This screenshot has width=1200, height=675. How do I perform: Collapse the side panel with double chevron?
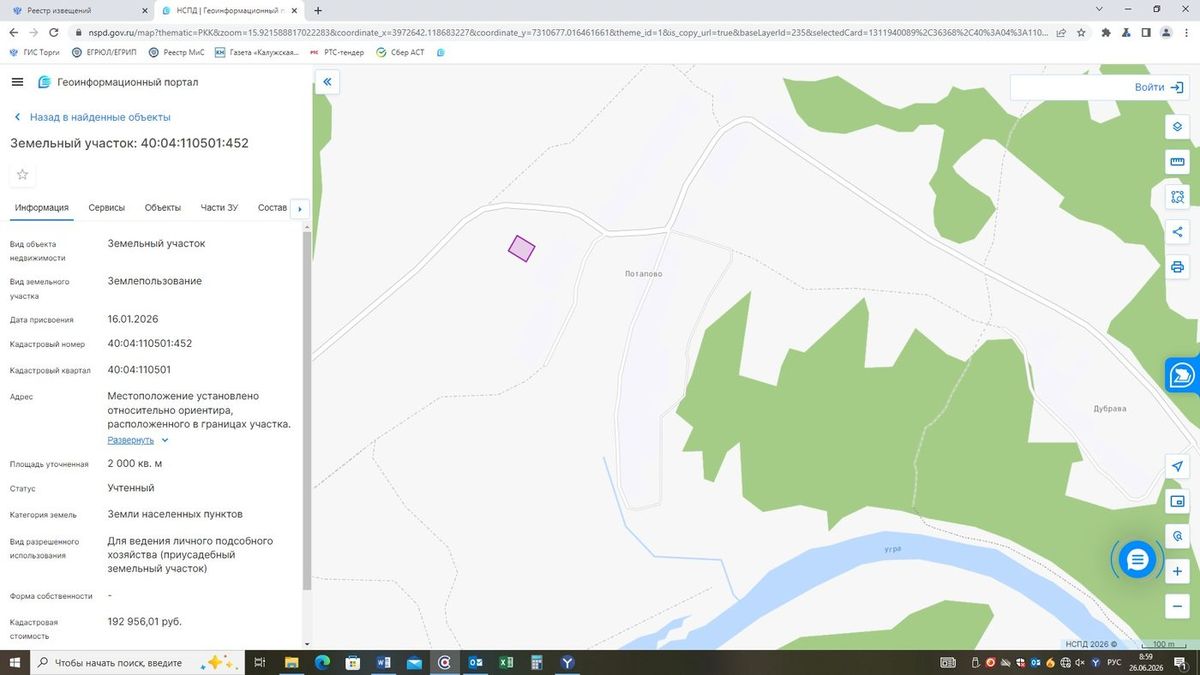pos(327,82)
